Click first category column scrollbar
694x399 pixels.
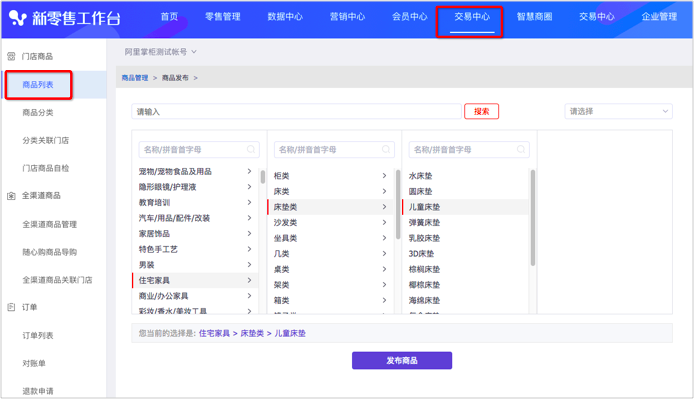tap(263, 177)
